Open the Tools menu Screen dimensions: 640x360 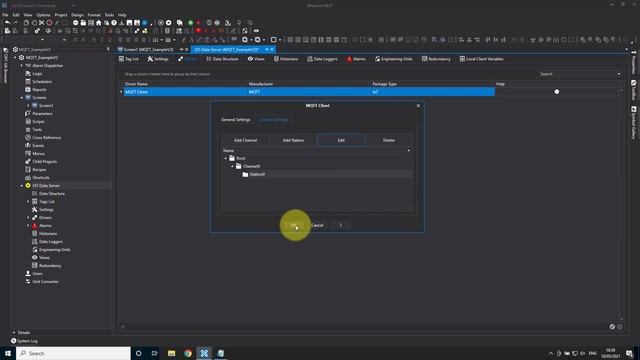tap(109, 15)
